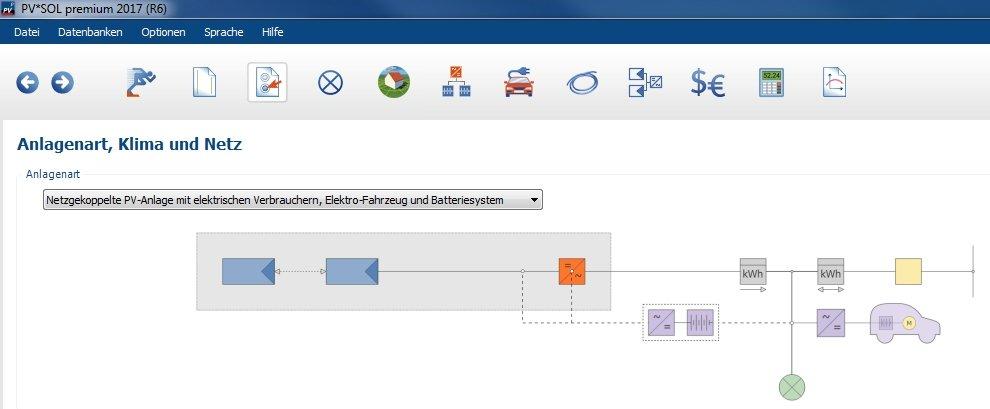
Task: Open the blank document project data icon
Action: tap(204, 82)
